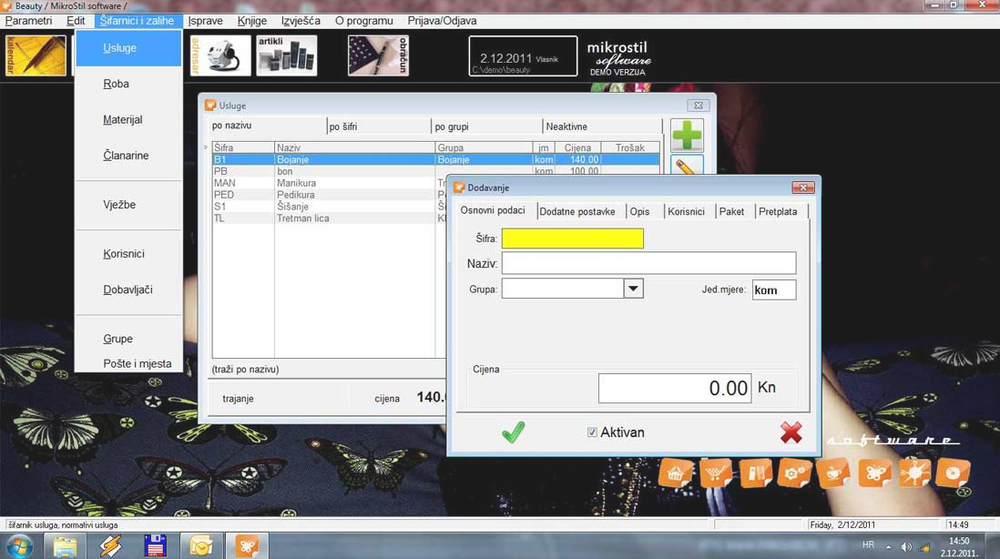Switch to po grupi tab in Usluge
The height and width of the screenshot is (559, 1000).
(486, 126)
